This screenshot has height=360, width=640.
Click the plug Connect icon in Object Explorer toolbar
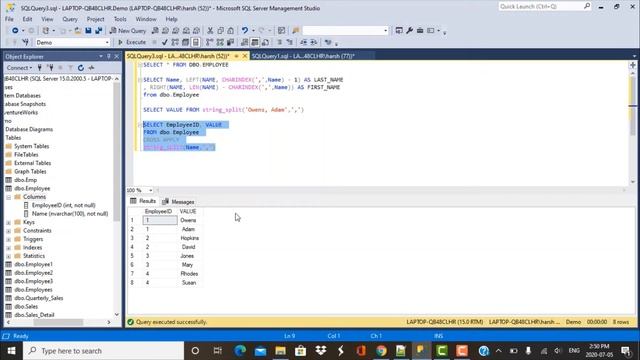tap(40, 68)
